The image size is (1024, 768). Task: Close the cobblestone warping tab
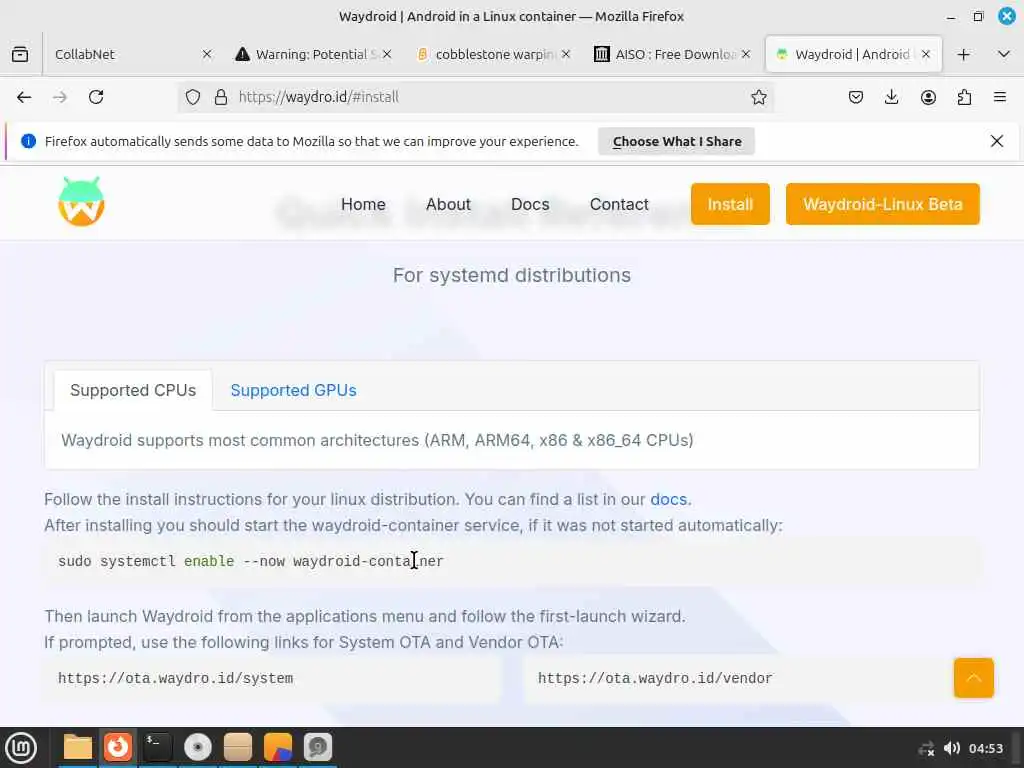point(566,54)
